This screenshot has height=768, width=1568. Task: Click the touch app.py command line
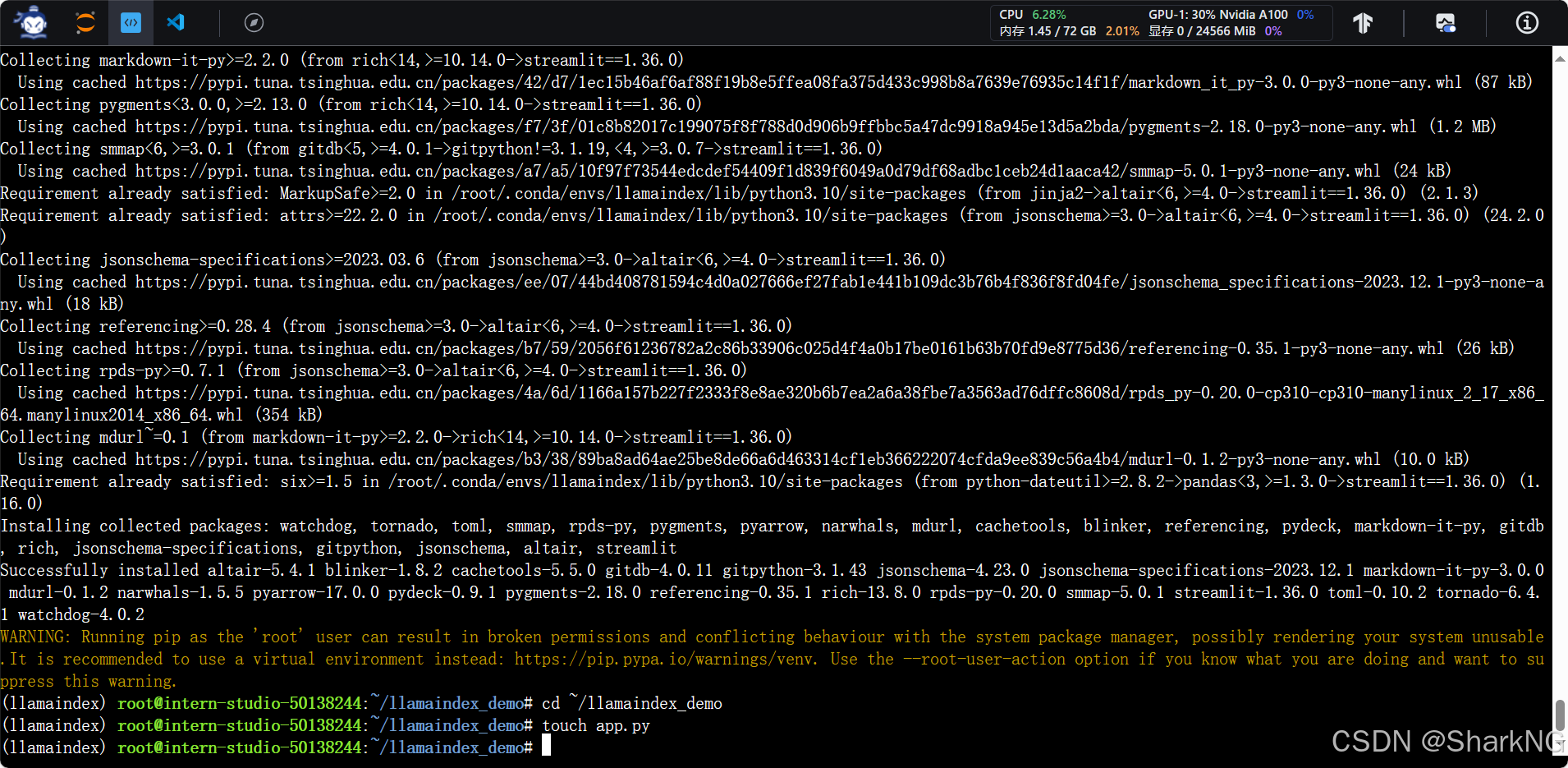[595, 725]
